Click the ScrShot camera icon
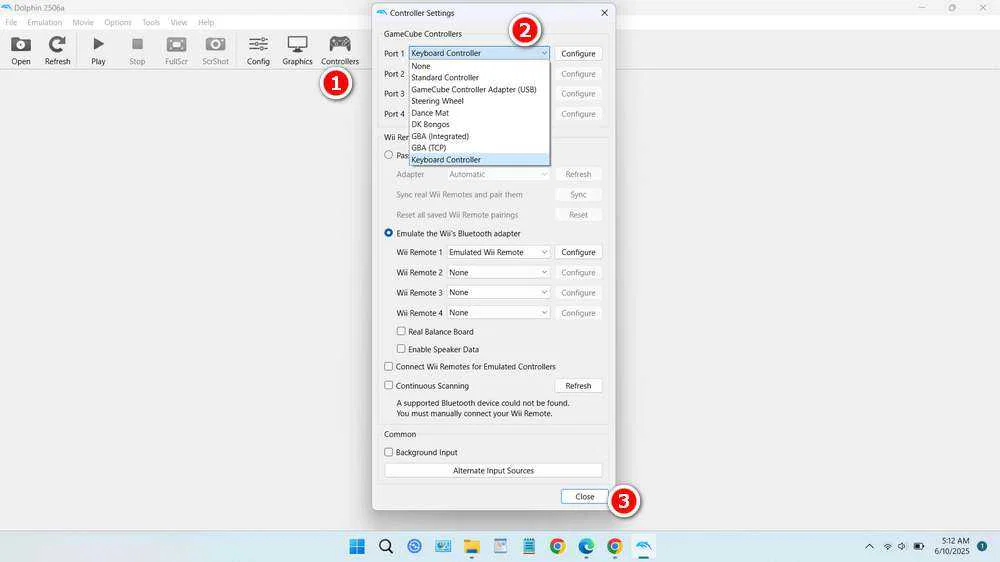 pos(215,45)
